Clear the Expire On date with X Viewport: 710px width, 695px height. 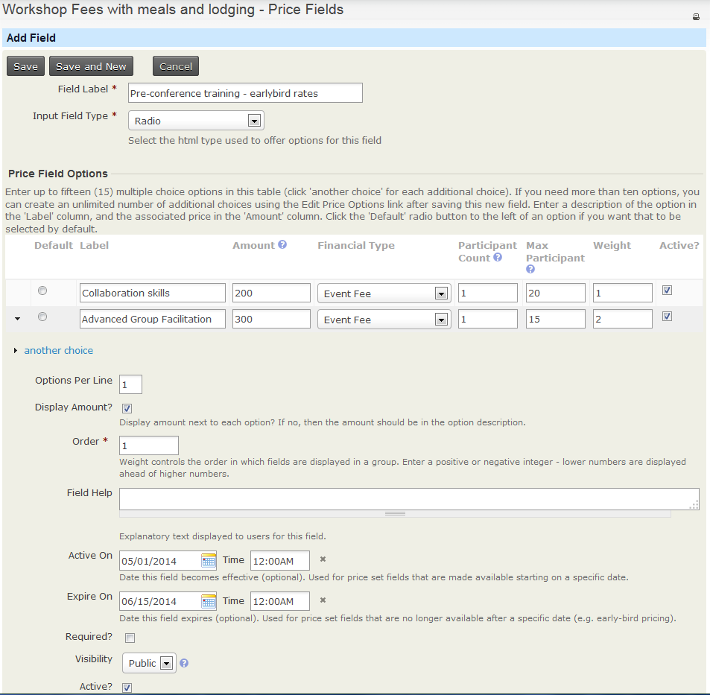click(323, 601)
